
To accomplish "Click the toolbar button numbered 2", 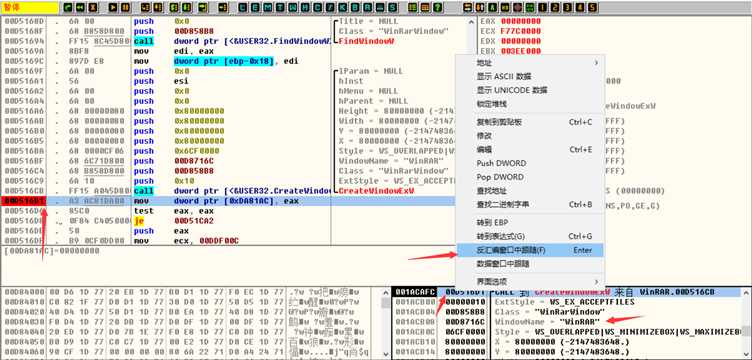I will click(554, 7).
